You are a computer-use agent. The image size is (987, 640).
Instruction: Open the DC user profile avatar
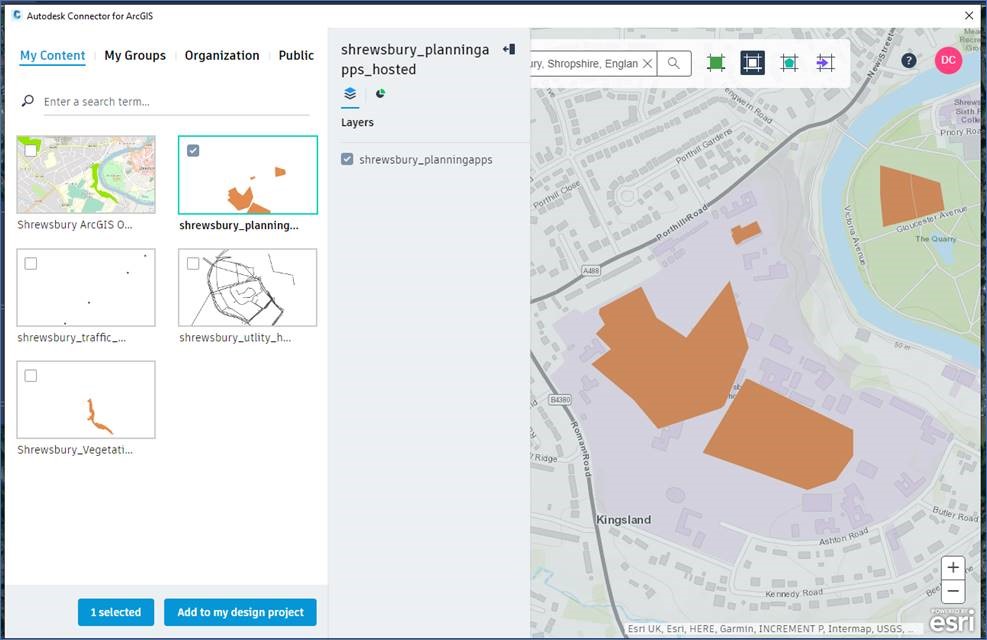pos(948,60)
